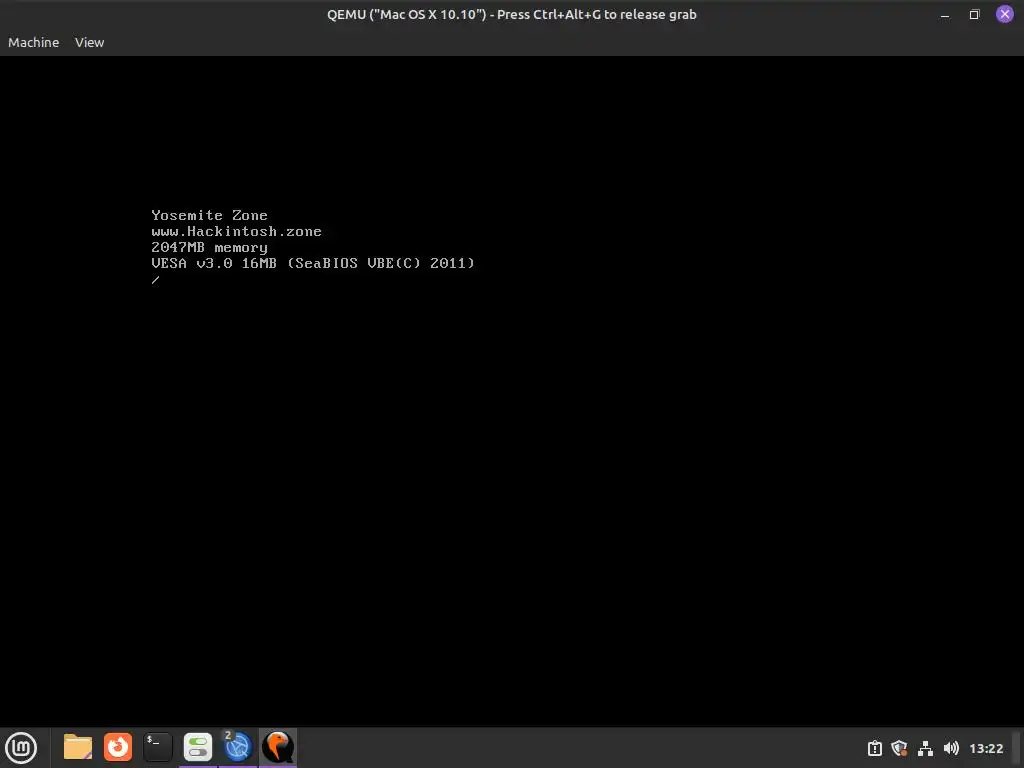Minimize the QEMU window
Image resolution: width=1024 pixels, height=768 pixels.
pos(945,14)
